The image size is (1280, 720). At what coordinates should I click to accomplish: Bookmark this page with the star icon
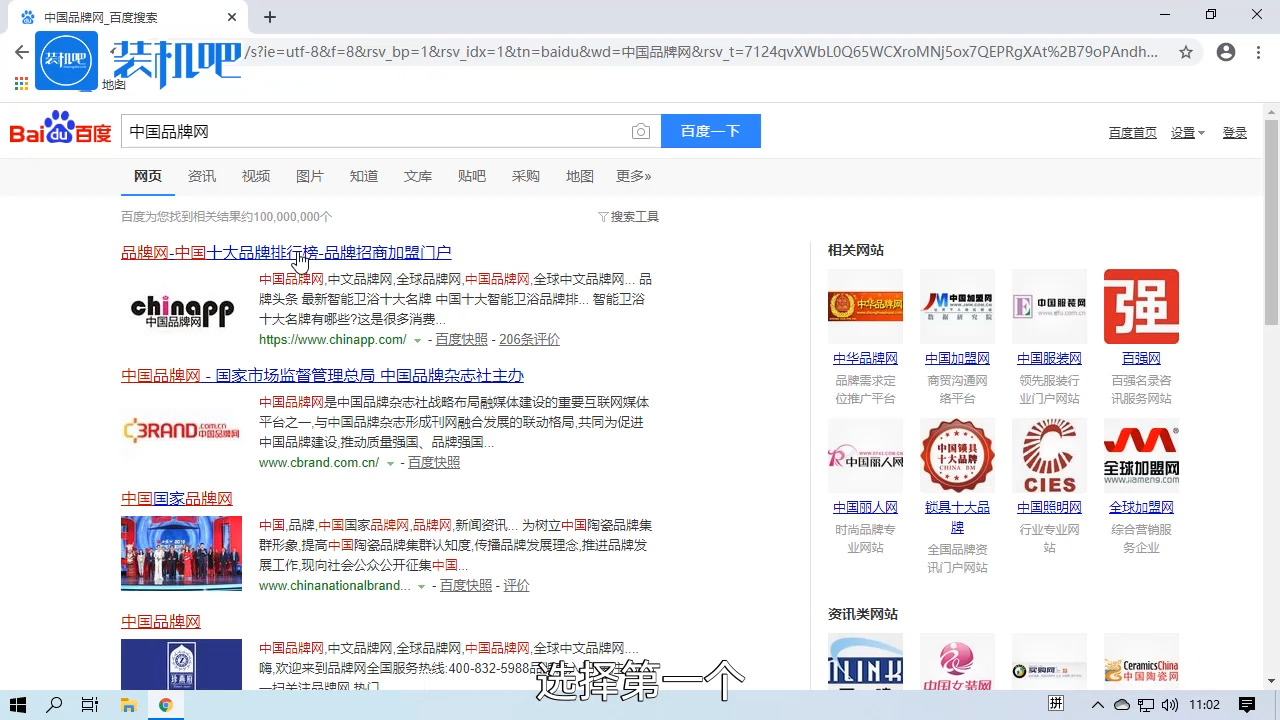tap(1186, 53)
